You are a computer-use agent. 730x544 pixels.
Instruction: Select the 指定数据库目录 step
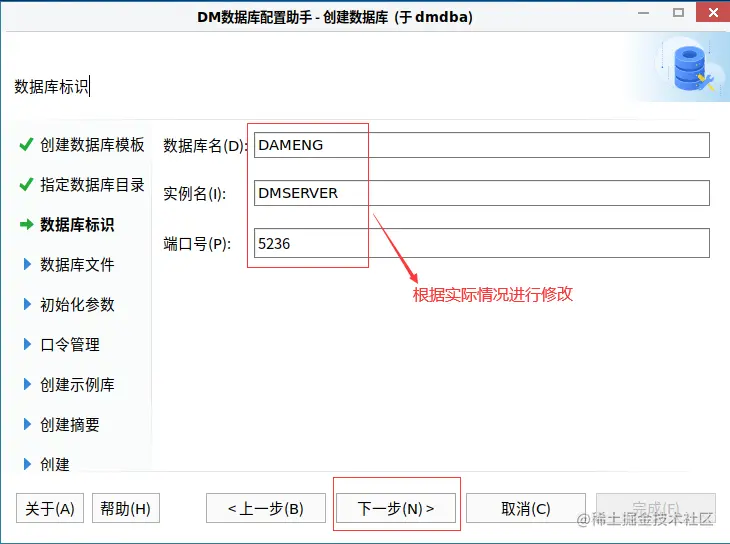click(x=92, y=185)
